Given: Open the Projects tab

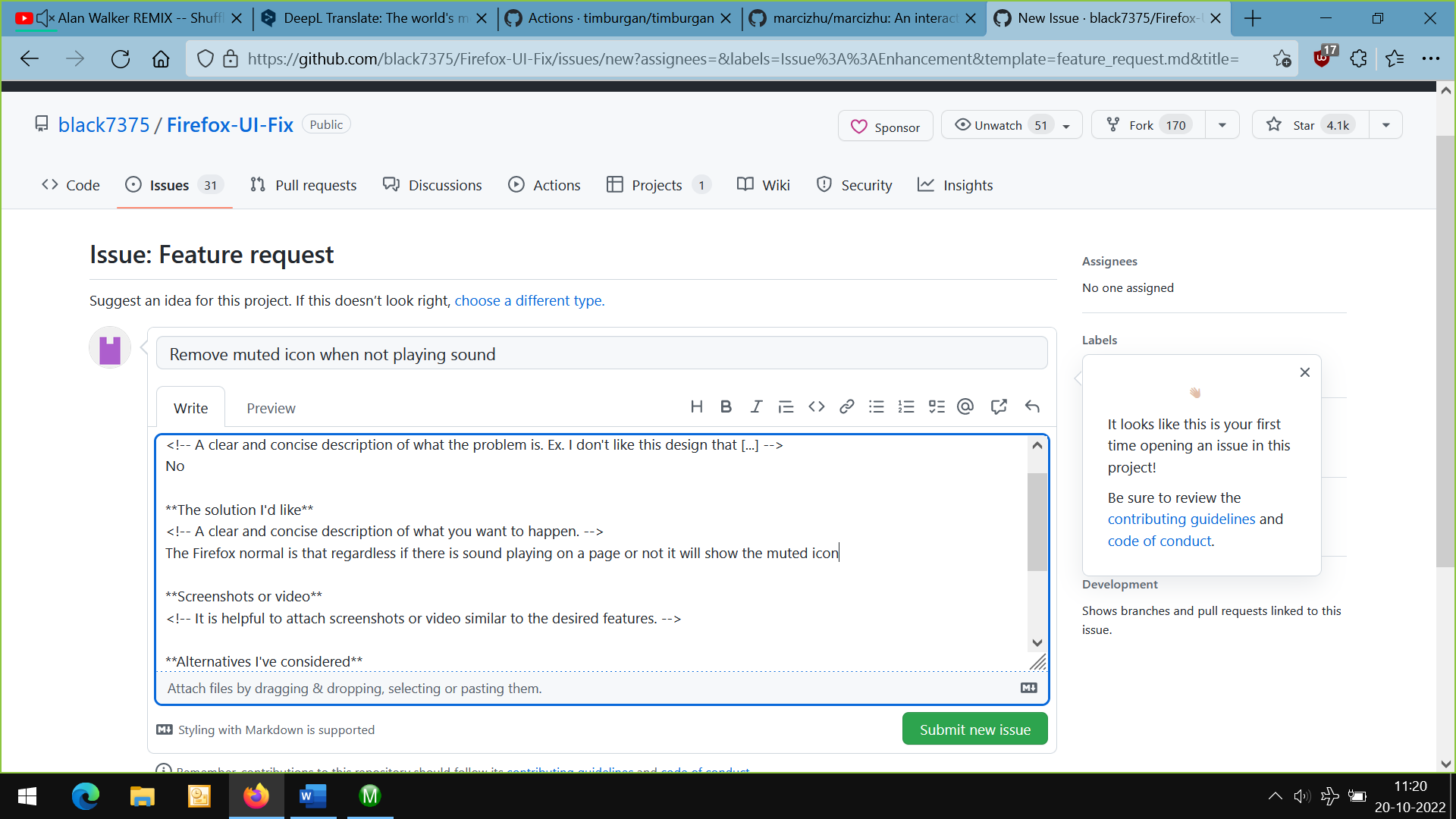Looking at the screenshot, I should tap(659, 185).
